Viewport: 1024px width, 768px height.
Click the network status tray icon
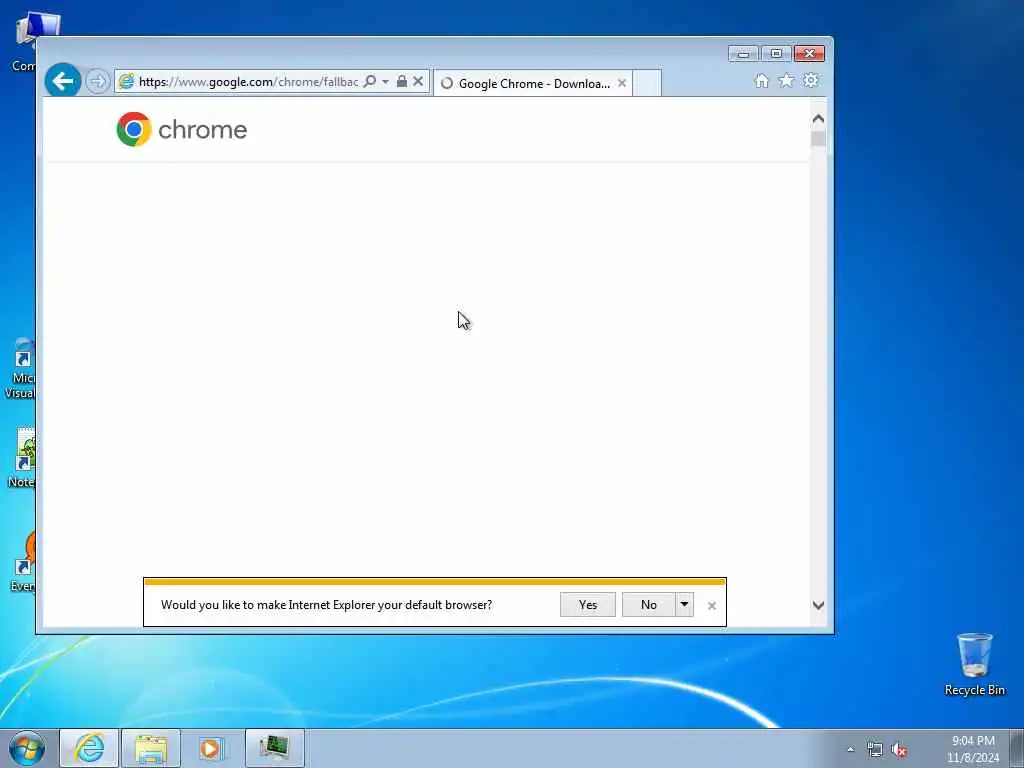tap(874, 750)
